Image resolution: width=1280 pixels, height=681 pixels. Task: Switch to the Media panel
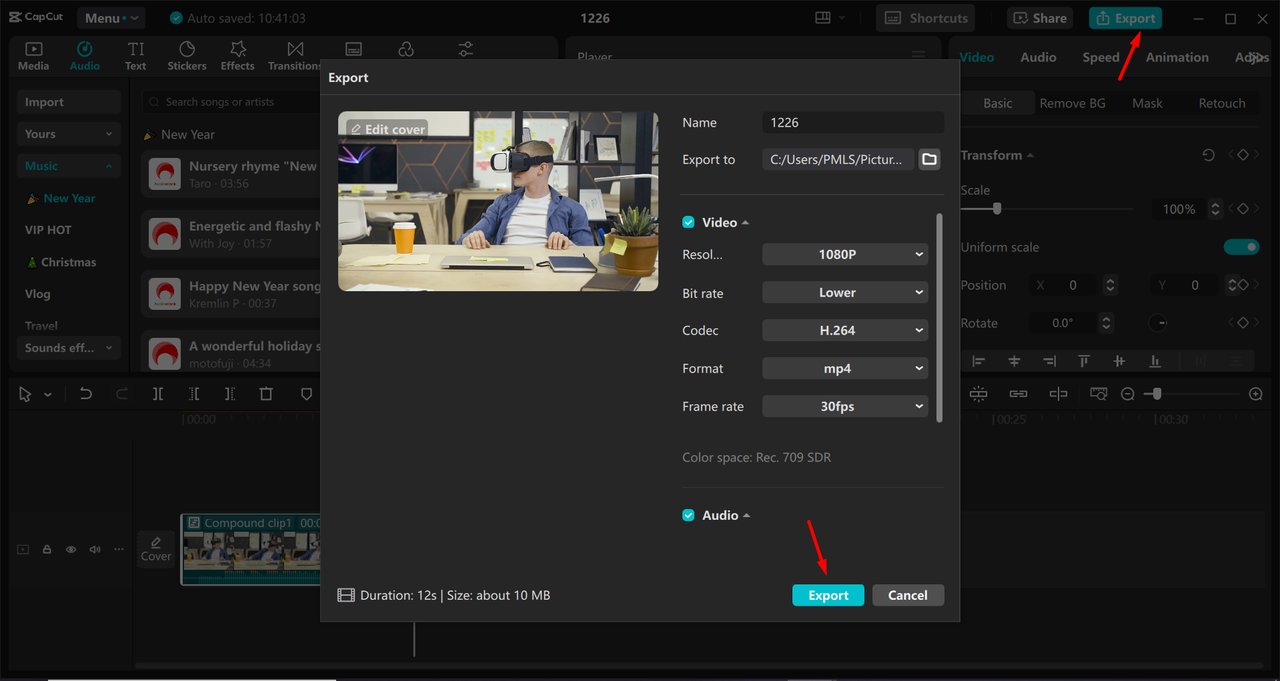33,55
